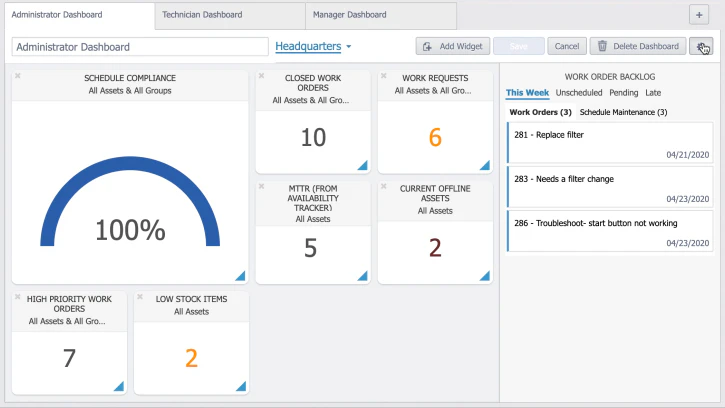Viewport: 725px width, 408px height.
Task: Open the Headquarters location dropdown
Action: pos(313,46)
